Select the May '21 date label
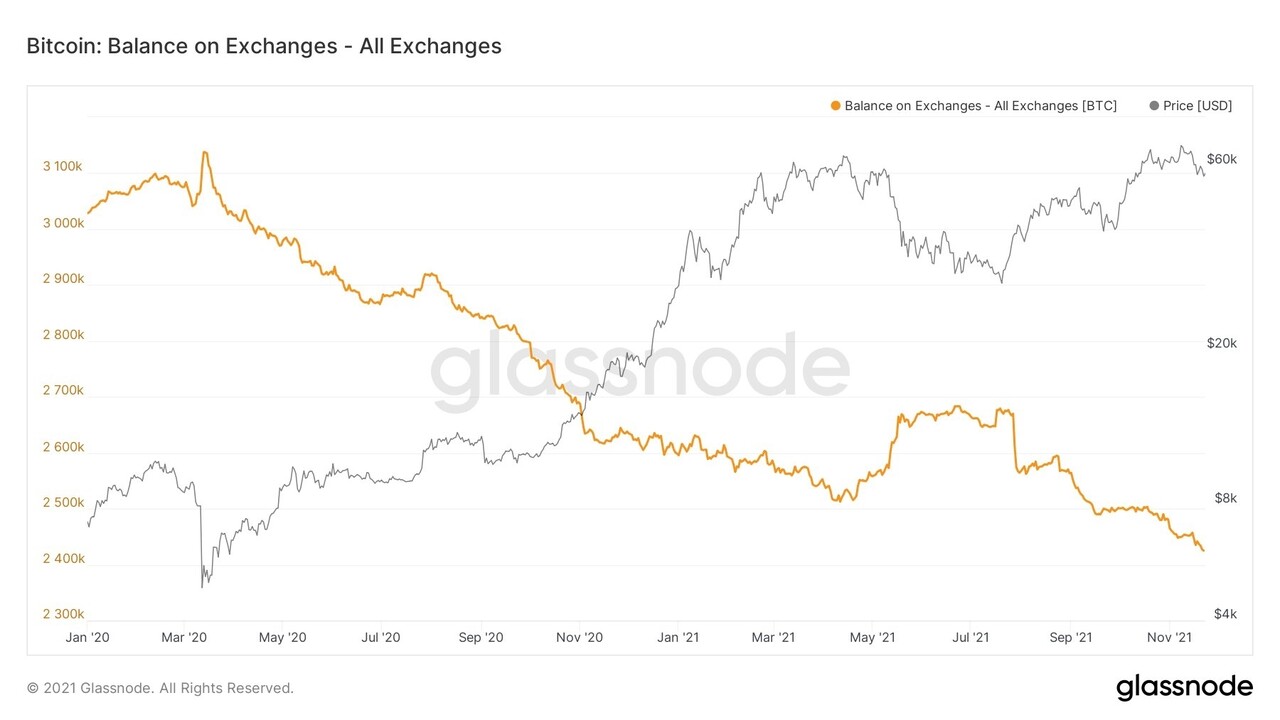The height and width of the screenshot is (720, 1280). point(873,637)
